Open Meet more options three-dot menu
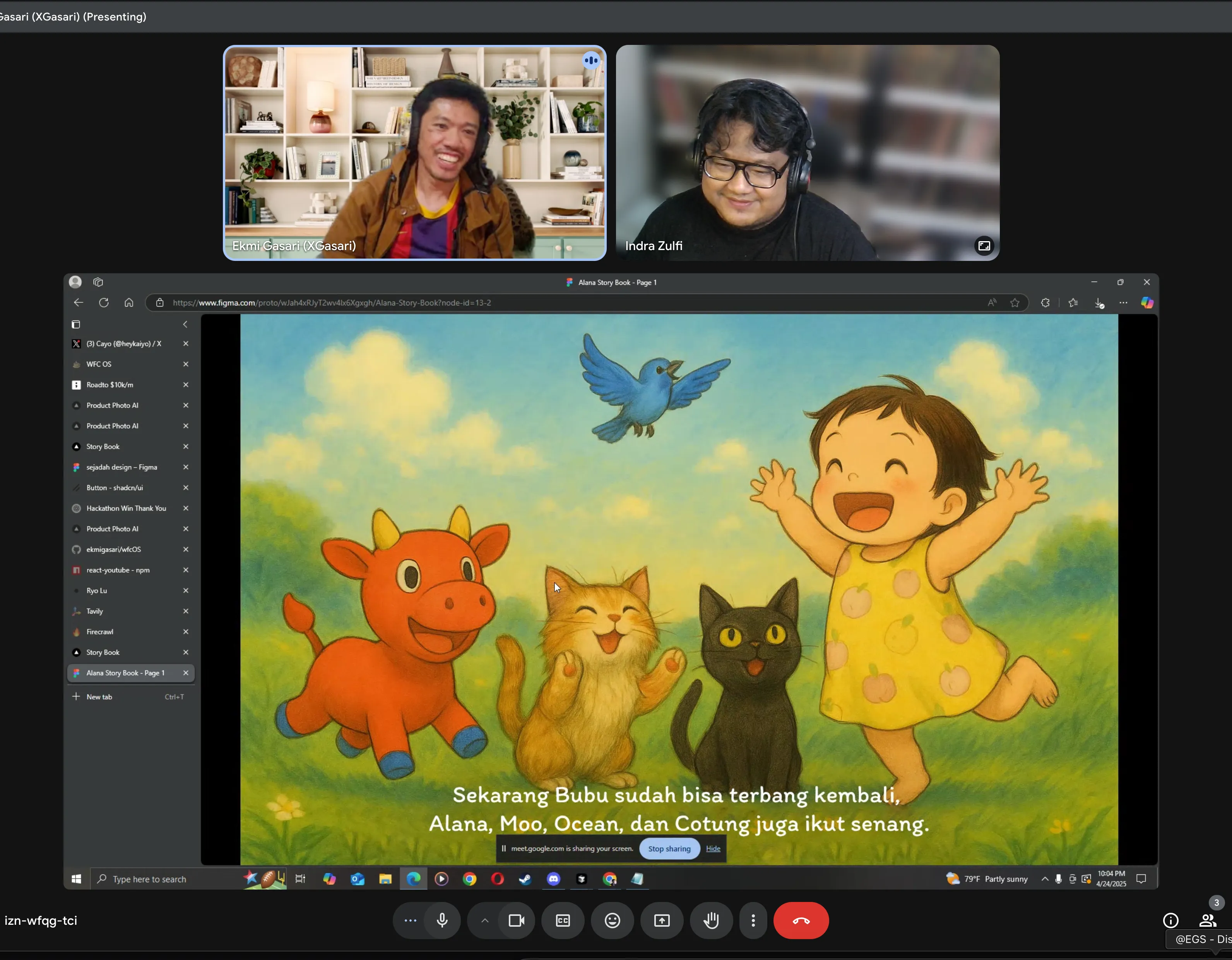1232x960 pixels. pos(753,921)
